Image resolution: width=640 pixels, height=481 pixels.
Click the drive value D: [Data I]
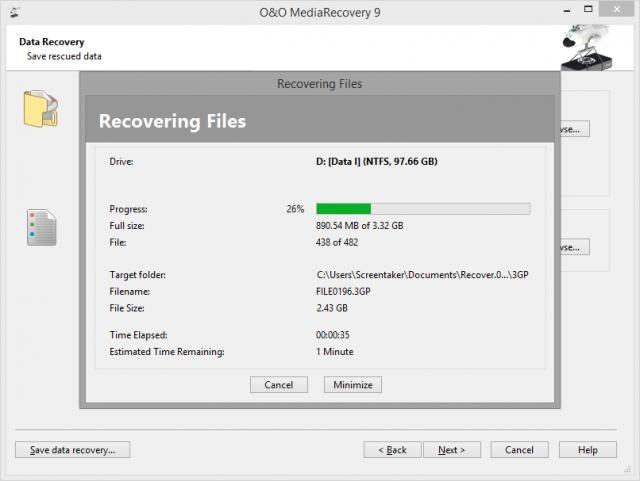(376, 162)
